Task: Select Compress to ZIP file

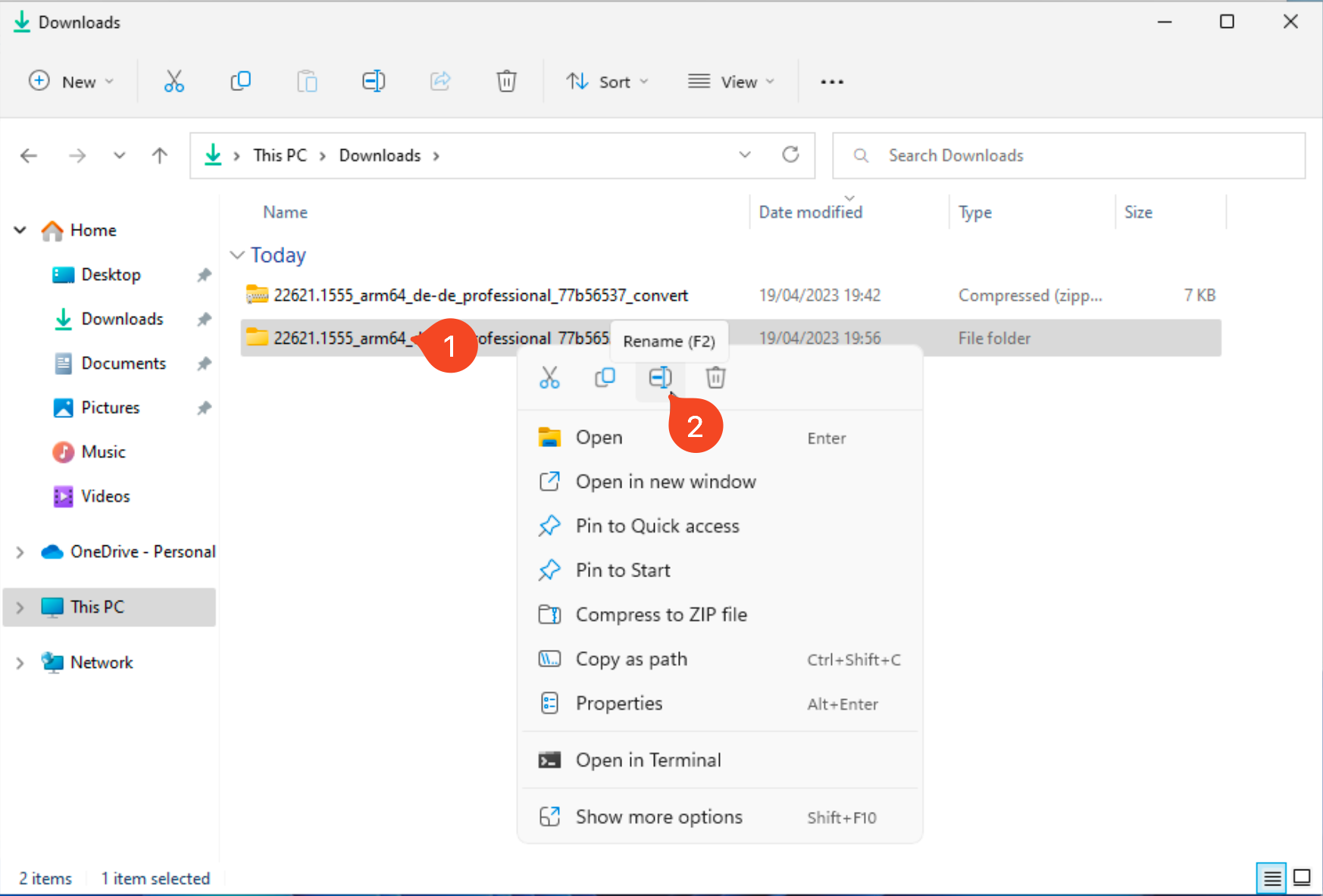Action: [x=661, y=614]
